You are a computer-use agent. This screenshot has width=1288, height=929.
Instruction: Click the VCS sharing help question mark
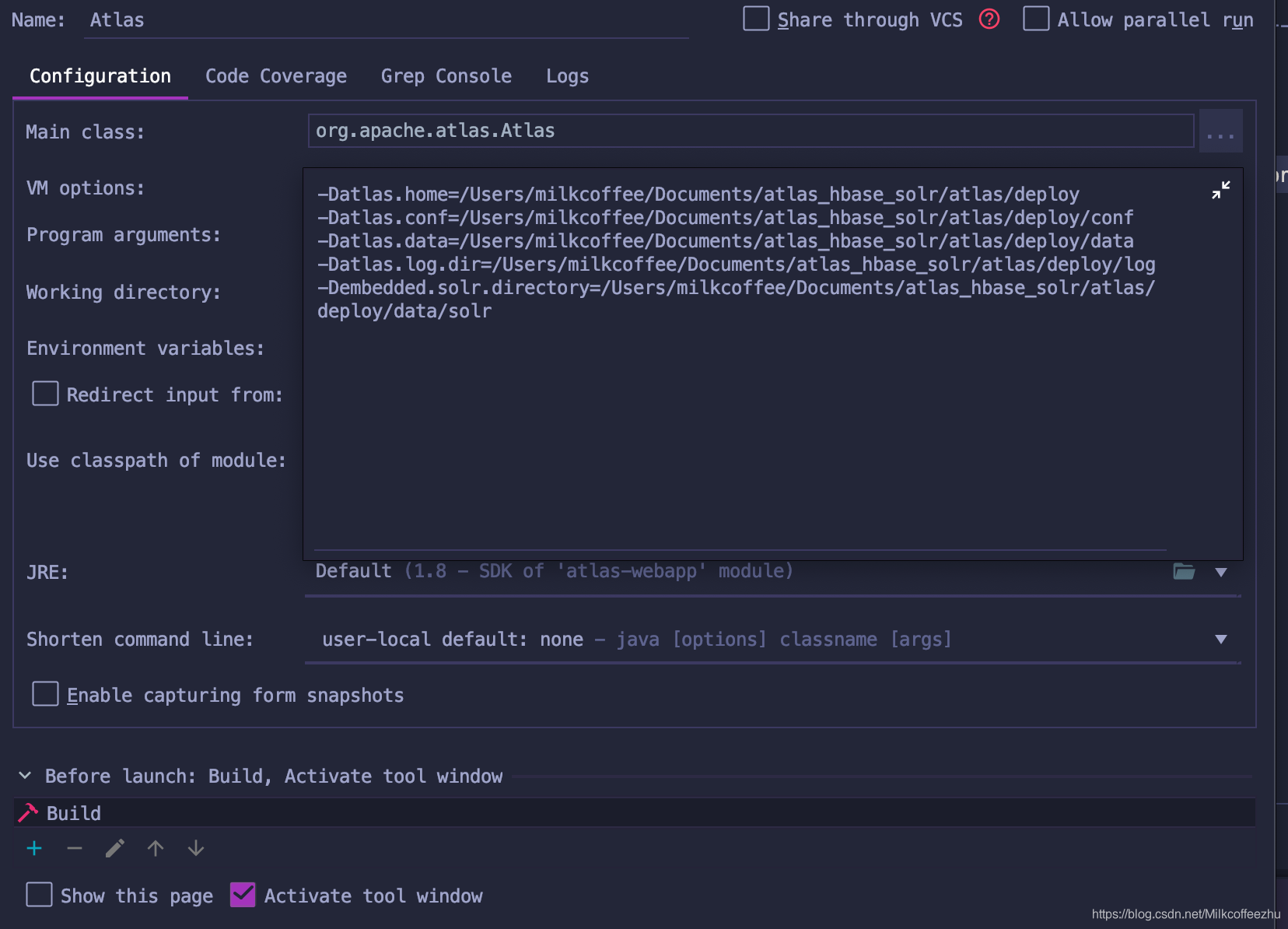coord(989,19)
